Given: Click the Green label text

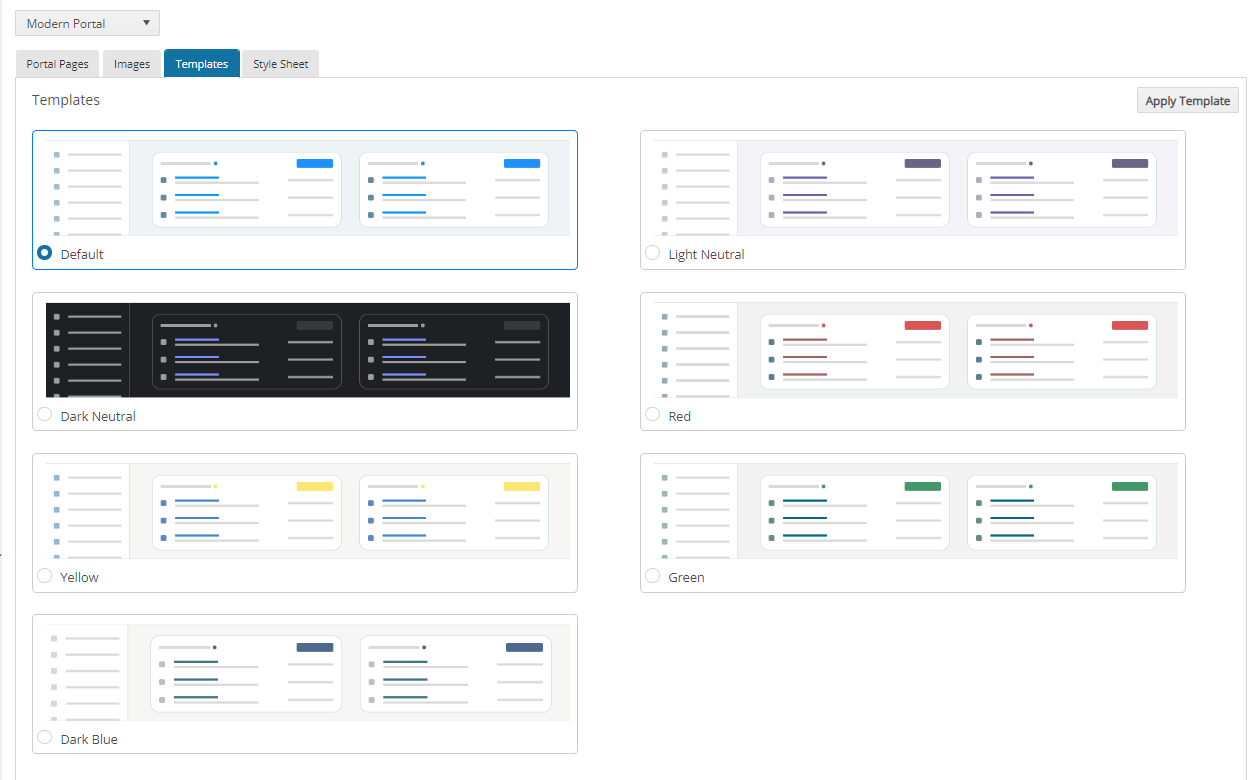Looking at the screenshot, I should pyautogui.click(x=686, y=577).
